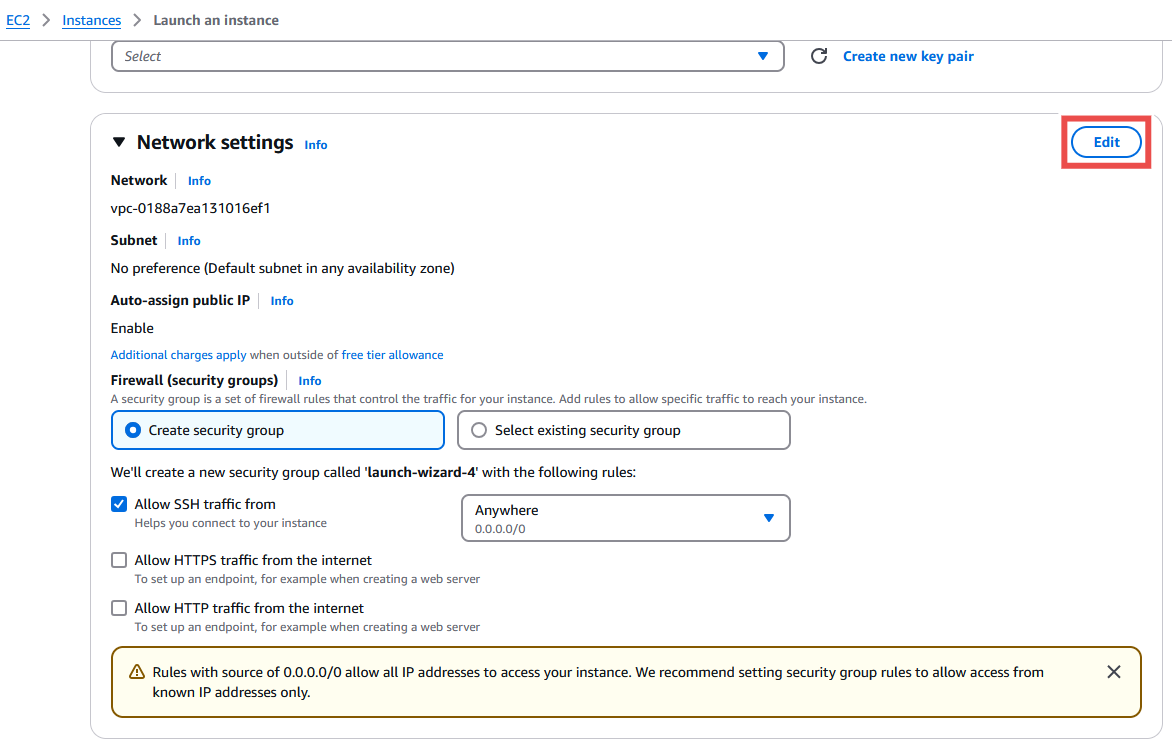This screenshot has height=753, width=1172.
Task: Open the key pair Select dropdown
Action: 447,56
